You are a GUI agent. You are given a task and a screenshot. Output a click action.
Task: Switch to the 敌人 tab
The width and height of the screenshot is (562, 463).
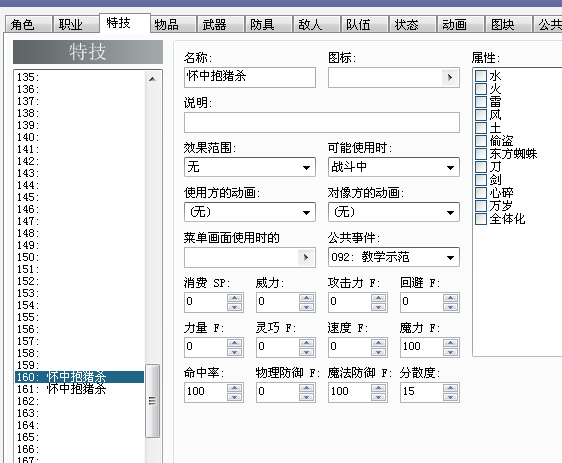click(x=316, y=24)
